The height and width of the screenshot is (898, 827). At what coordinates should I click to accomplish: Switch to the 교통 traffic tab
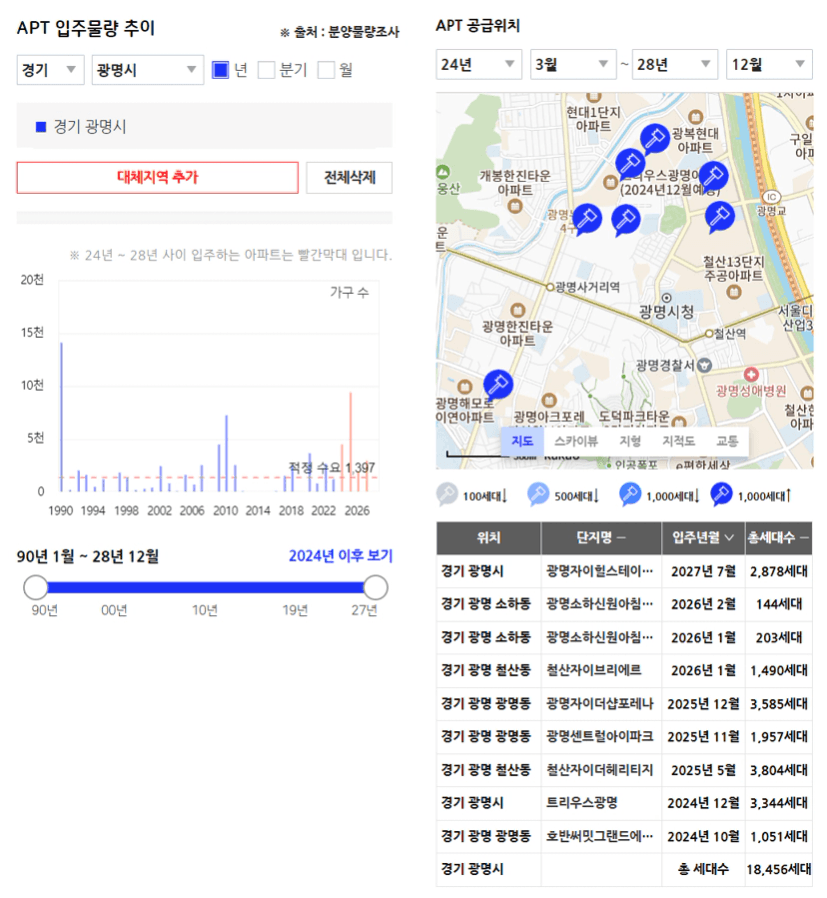[x=727, y=441]
